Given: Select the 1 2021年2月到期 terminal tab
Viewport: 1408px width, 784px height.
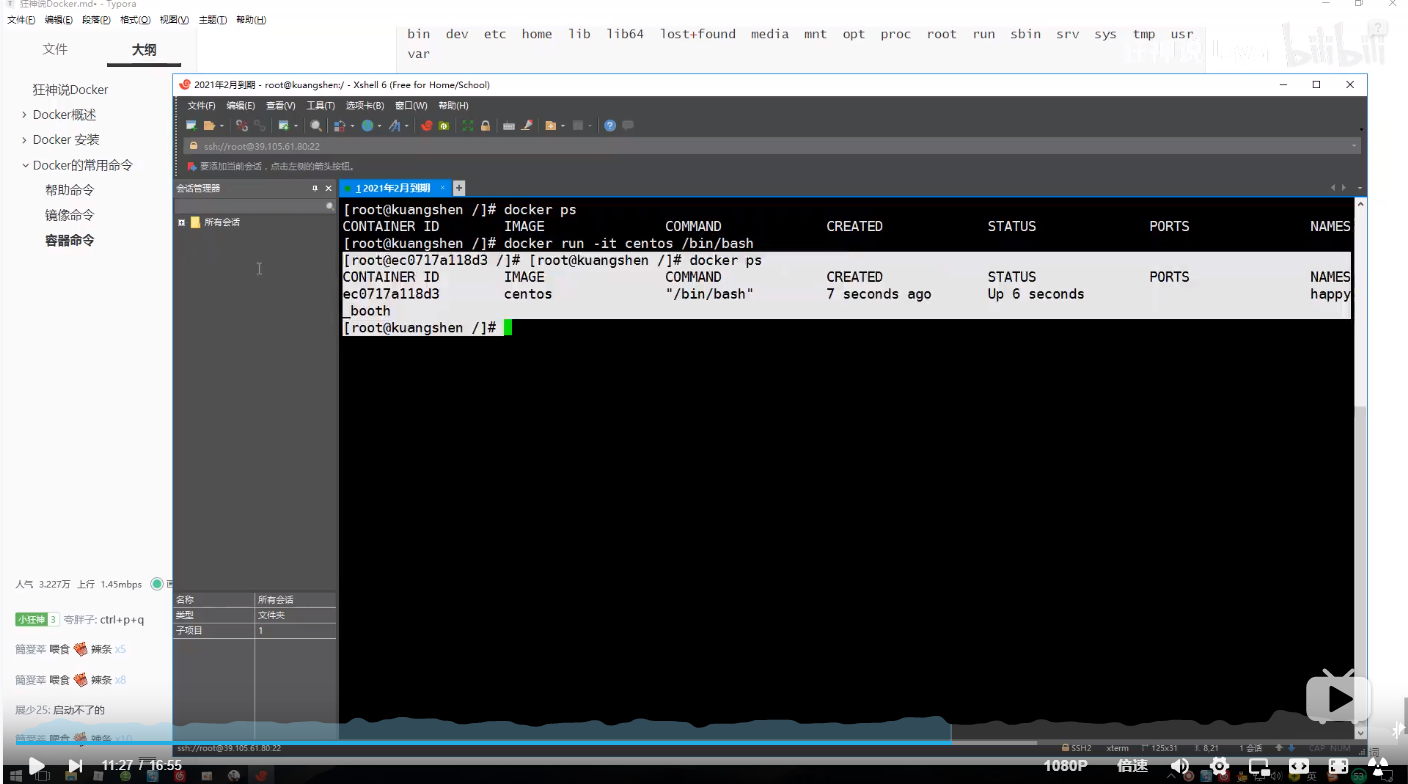Looking at the screenshot, I should pyautogui.click(x=395, y=188).
